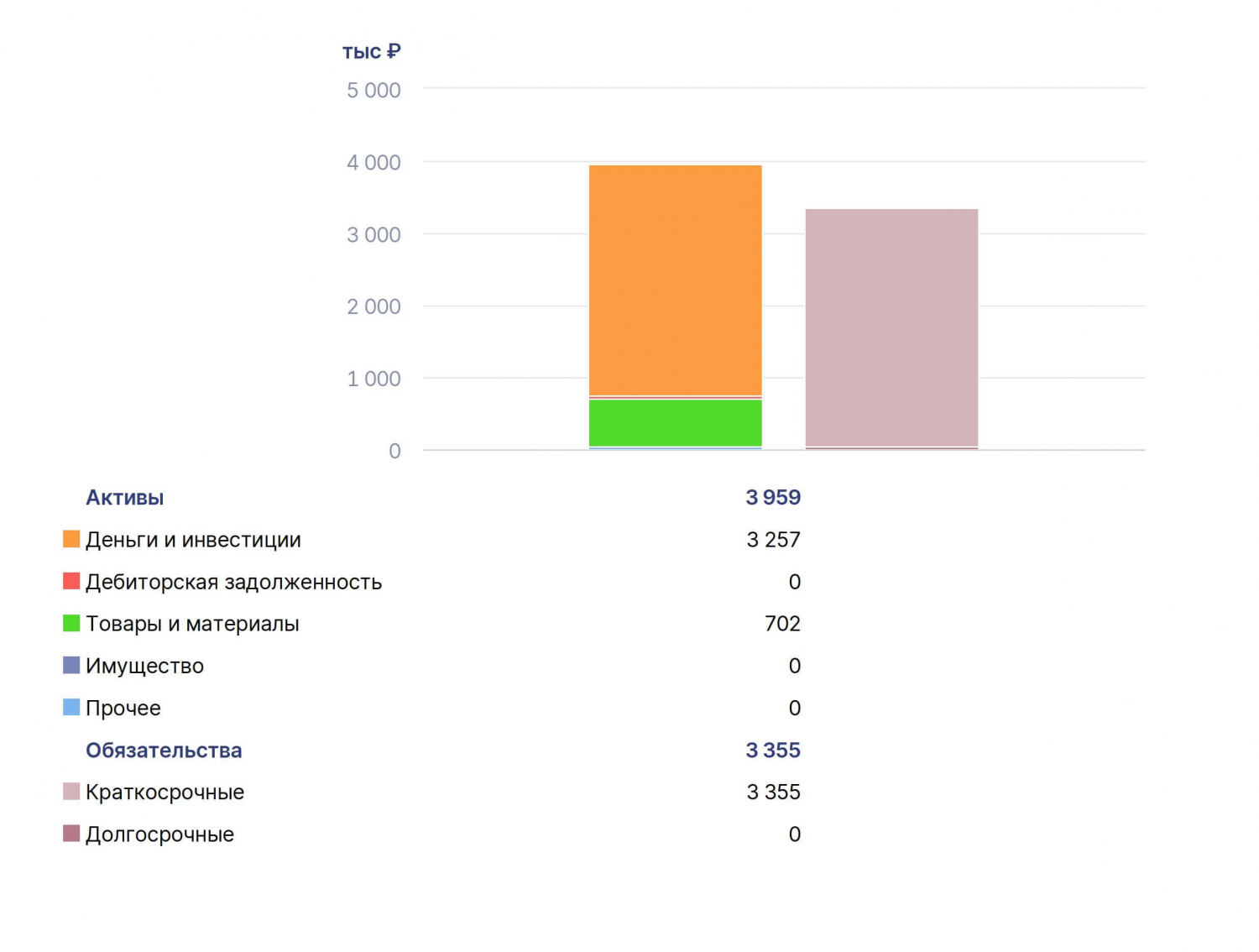Select the light blue 'Прочее' legend swatch
This screenshot has width=1259, height=952.
click(x=71, y=707)
